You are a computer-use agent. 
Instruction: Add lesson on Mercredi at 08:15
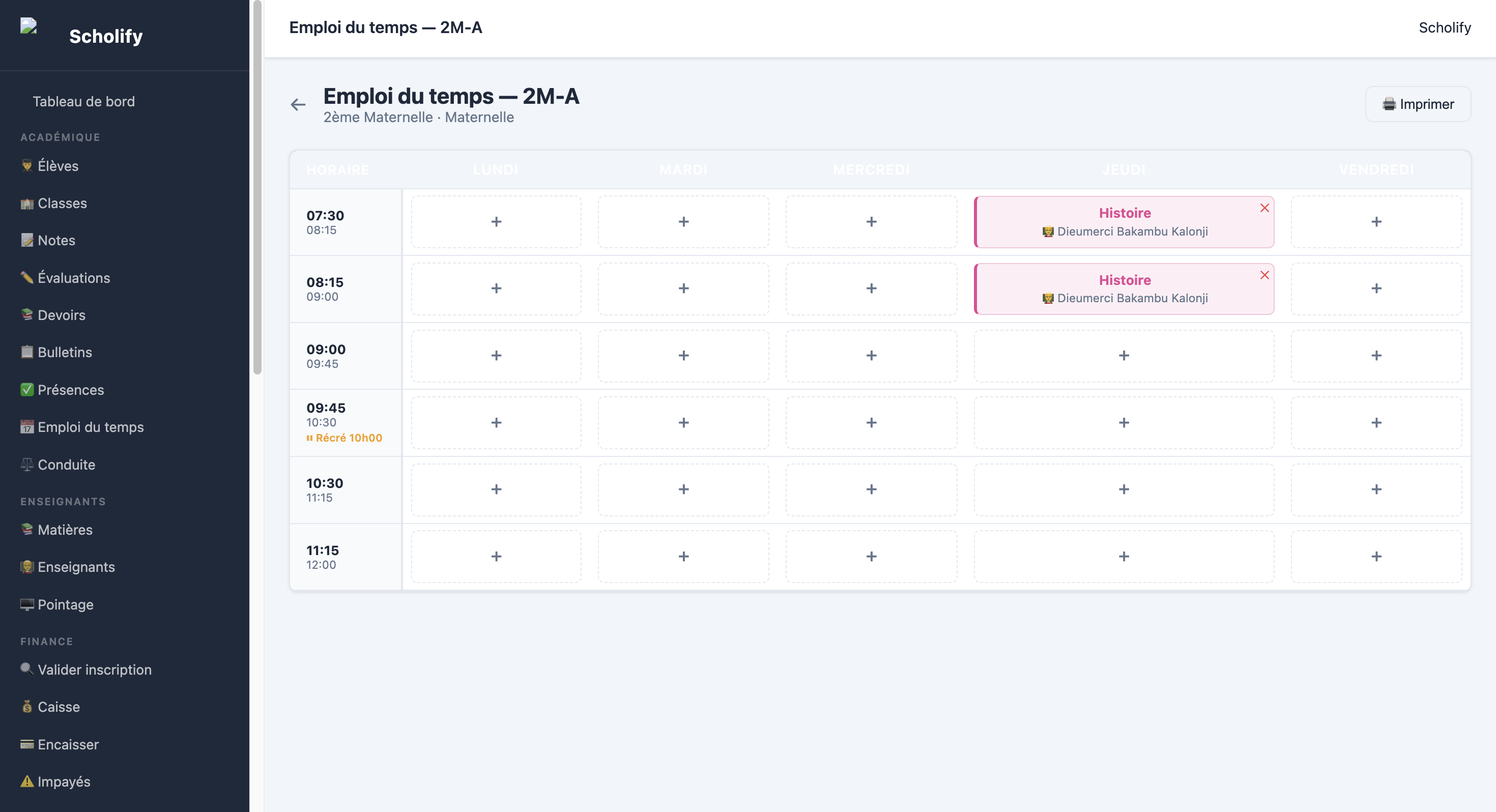click(x=871, y=288)
